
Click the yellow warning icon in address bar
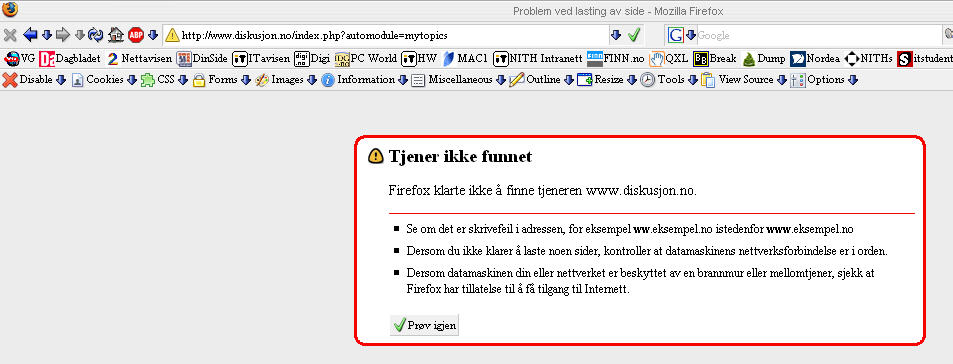pyautogui.click(x=173, y=35)
